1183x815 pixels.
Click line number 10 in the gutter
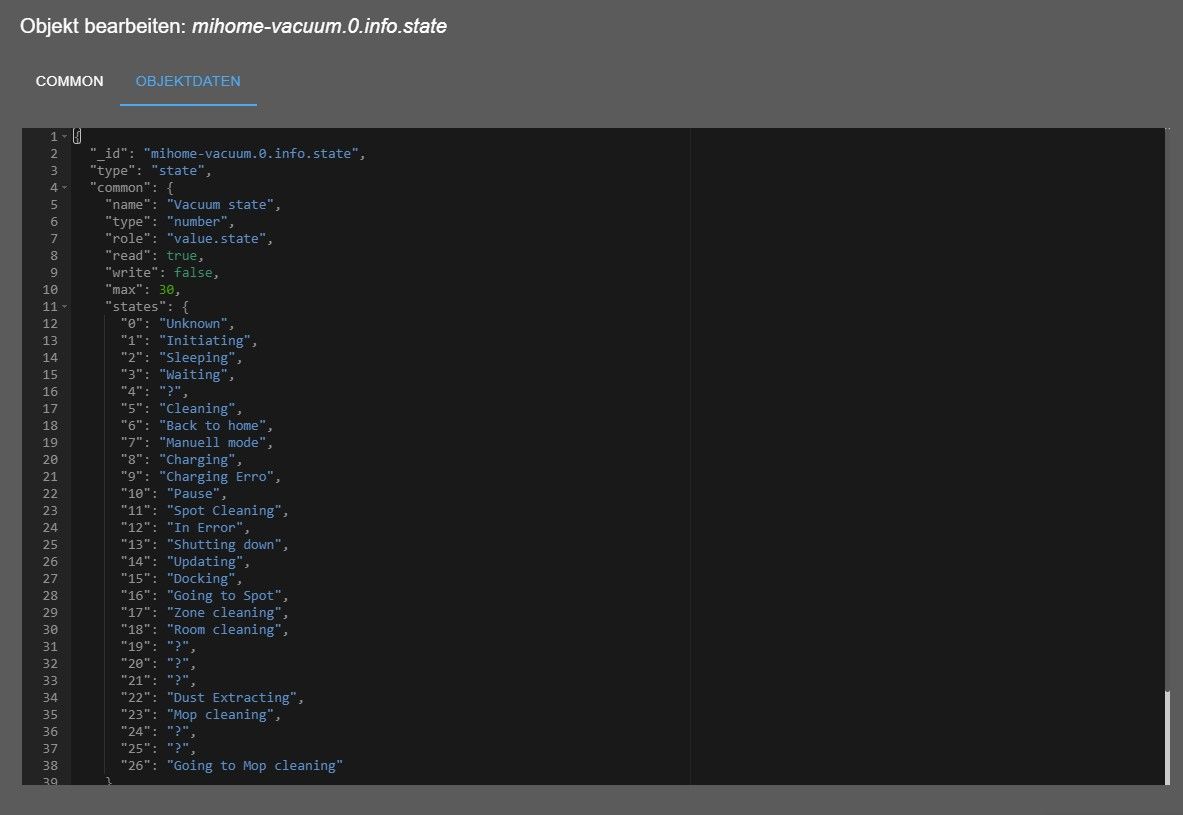pyautogui.click(x=49, y=289)
